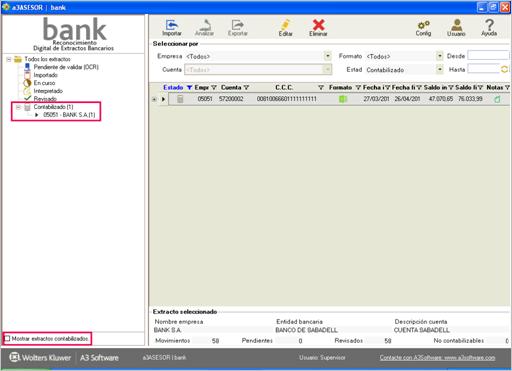512x371 pixels.
Task: Select the En curso tree item
Action: pos(44,83)
